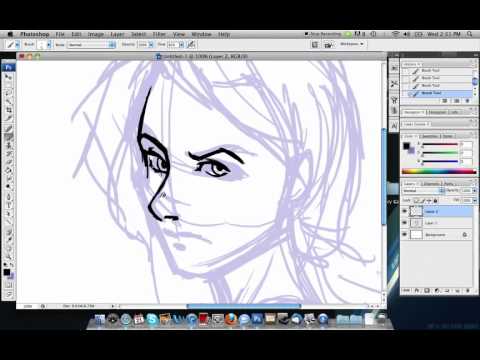Click the Quick Mask mode button

pyautogui.click(x=9, y=285)
